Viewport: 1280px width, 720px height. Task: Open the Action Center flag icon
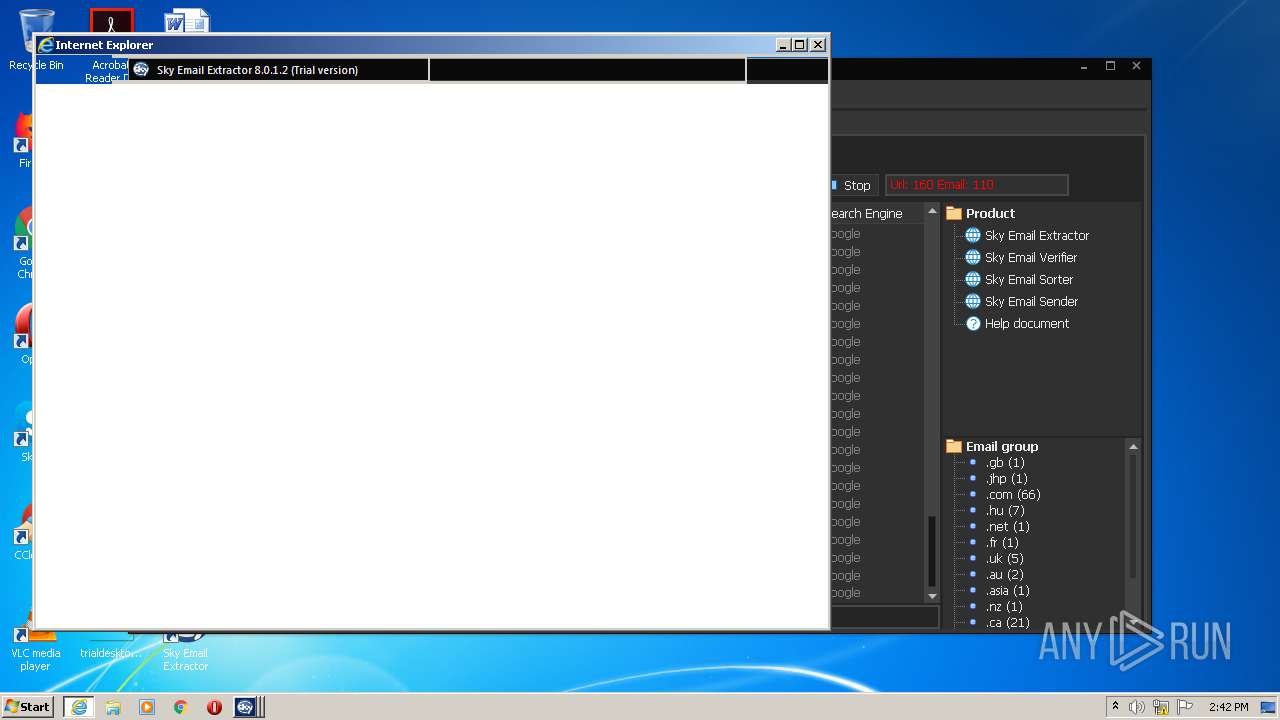1186,707
